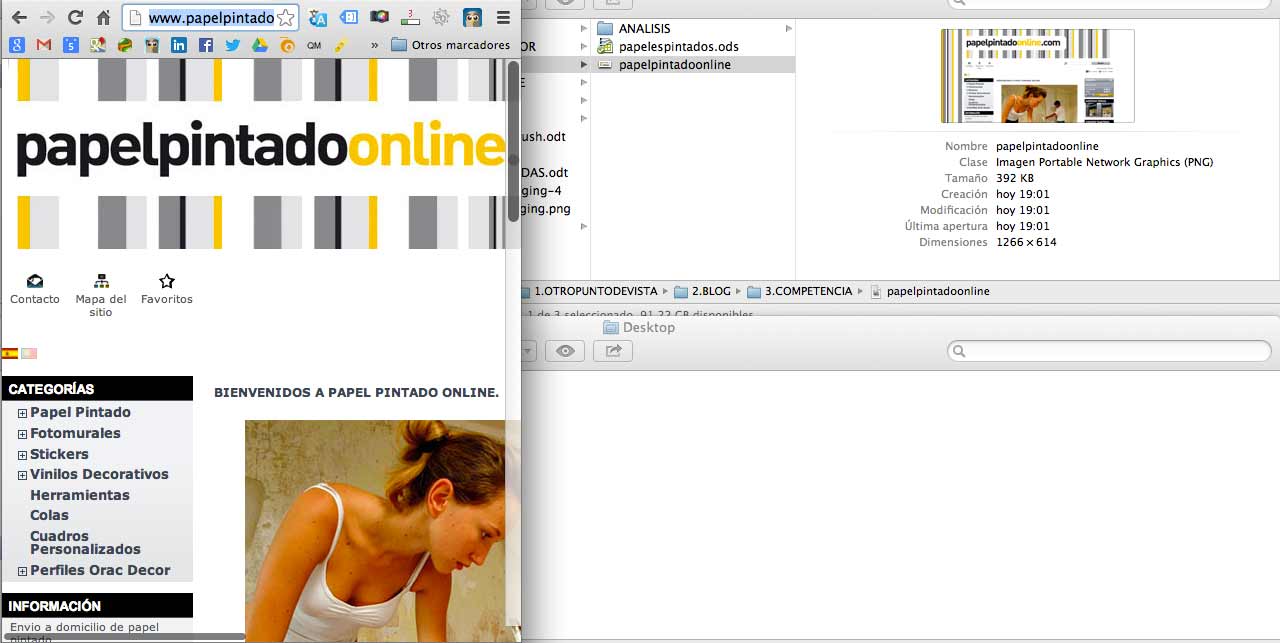Expand the Papel Pintado category
This screenshot has height=643, width=1280.
[21, 412]
